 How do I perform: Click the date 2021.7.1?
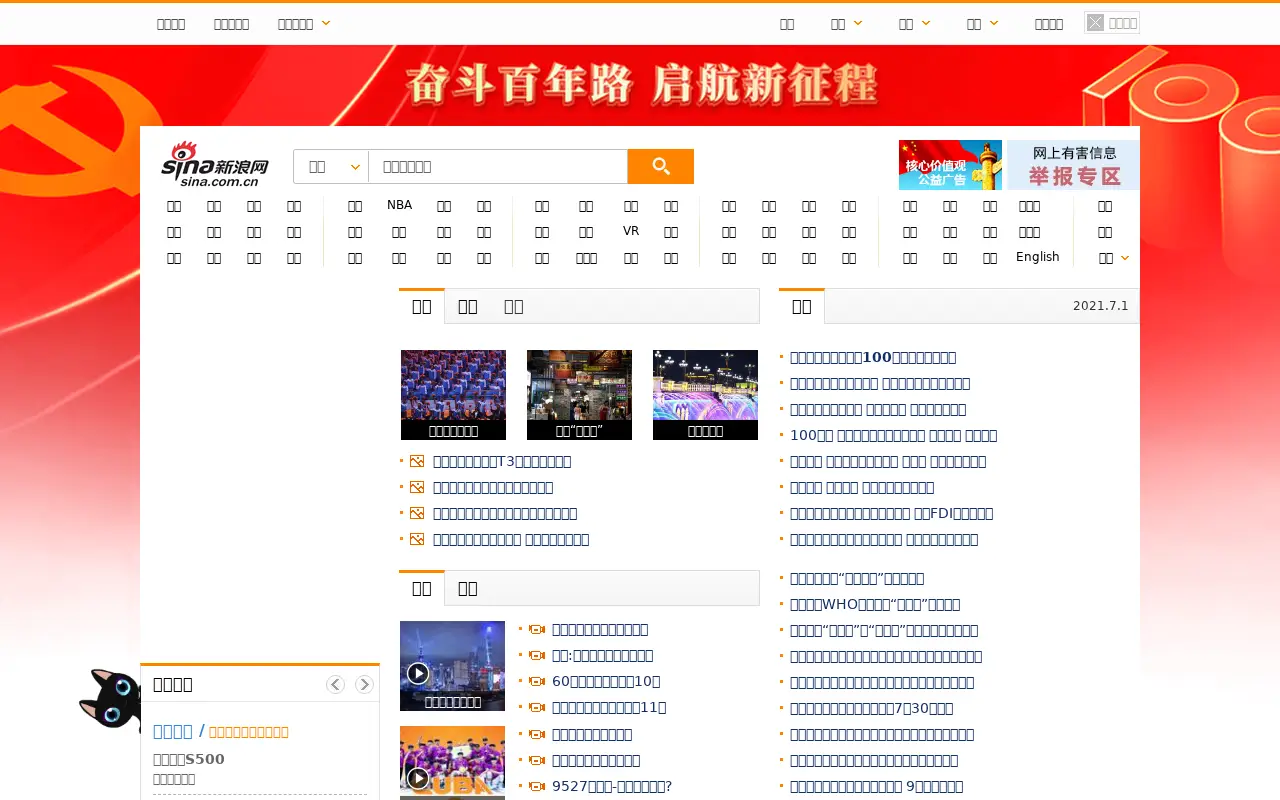(x=1100, y=306)
